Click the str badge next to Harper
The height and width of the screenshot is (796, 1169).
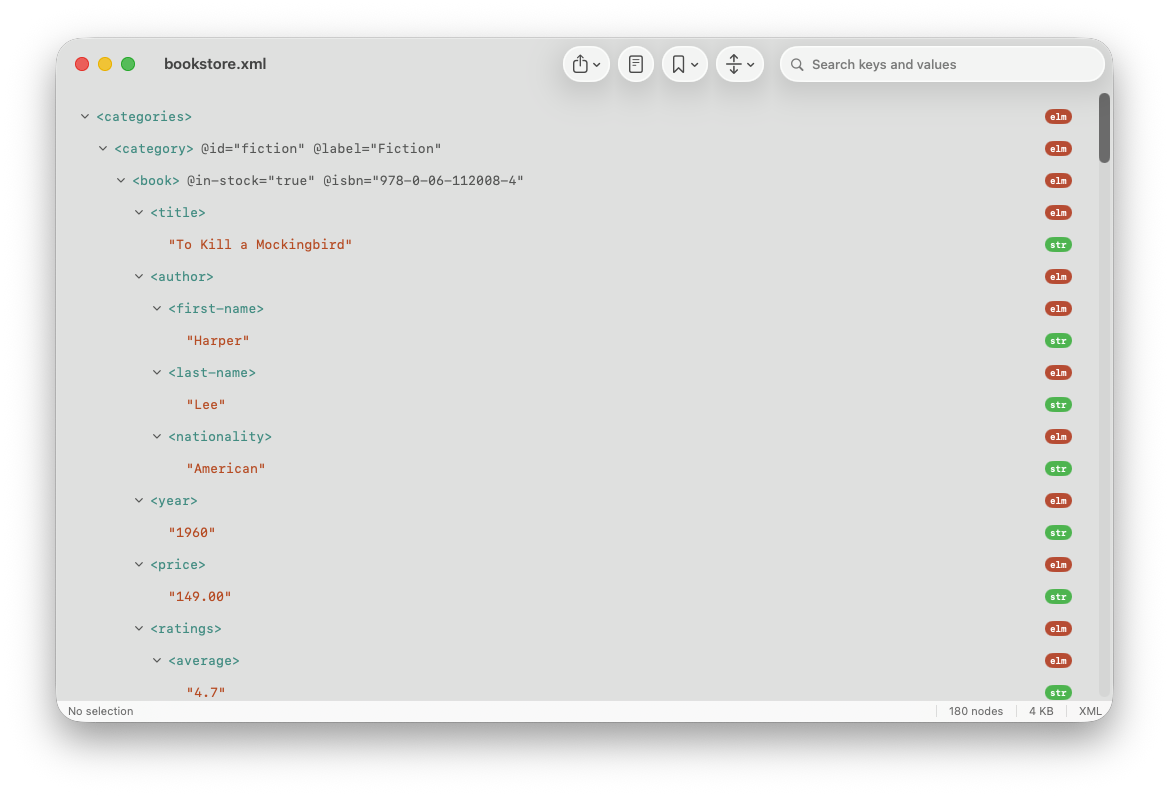point(1058,340)
